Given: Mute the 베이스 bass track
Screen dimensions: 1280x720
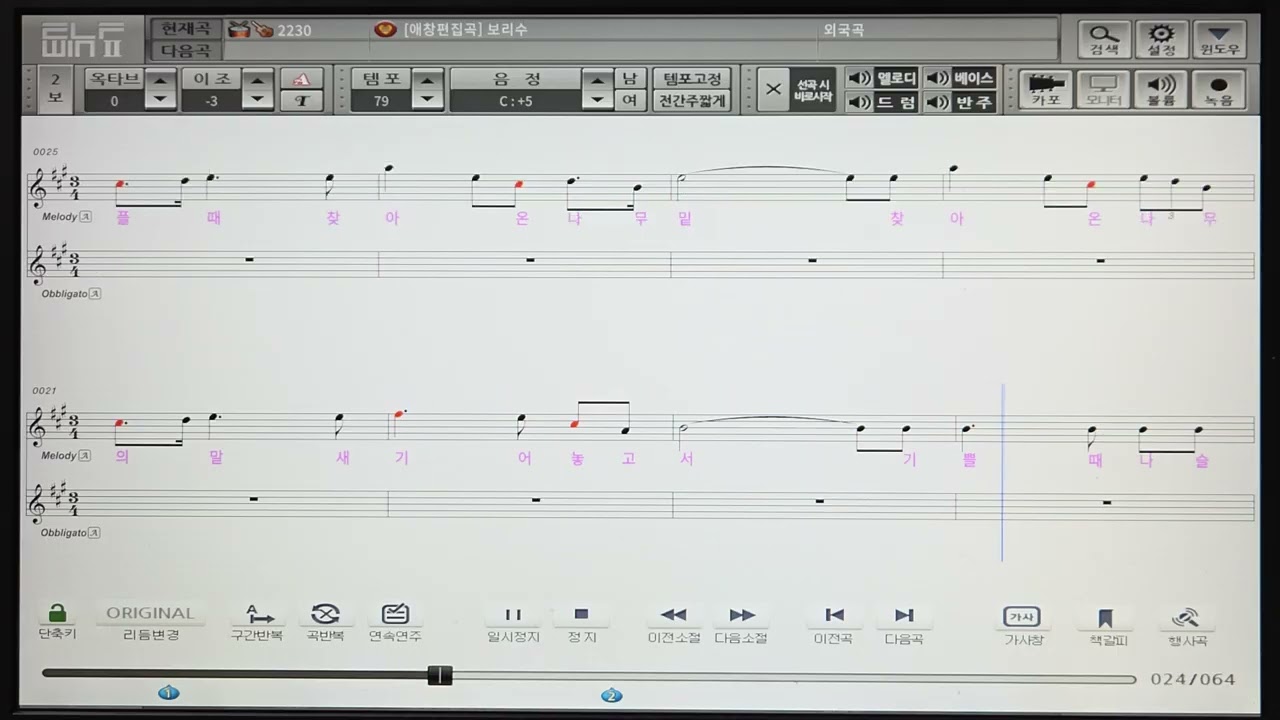Looking at the screenshot, I should pos(960,78).
